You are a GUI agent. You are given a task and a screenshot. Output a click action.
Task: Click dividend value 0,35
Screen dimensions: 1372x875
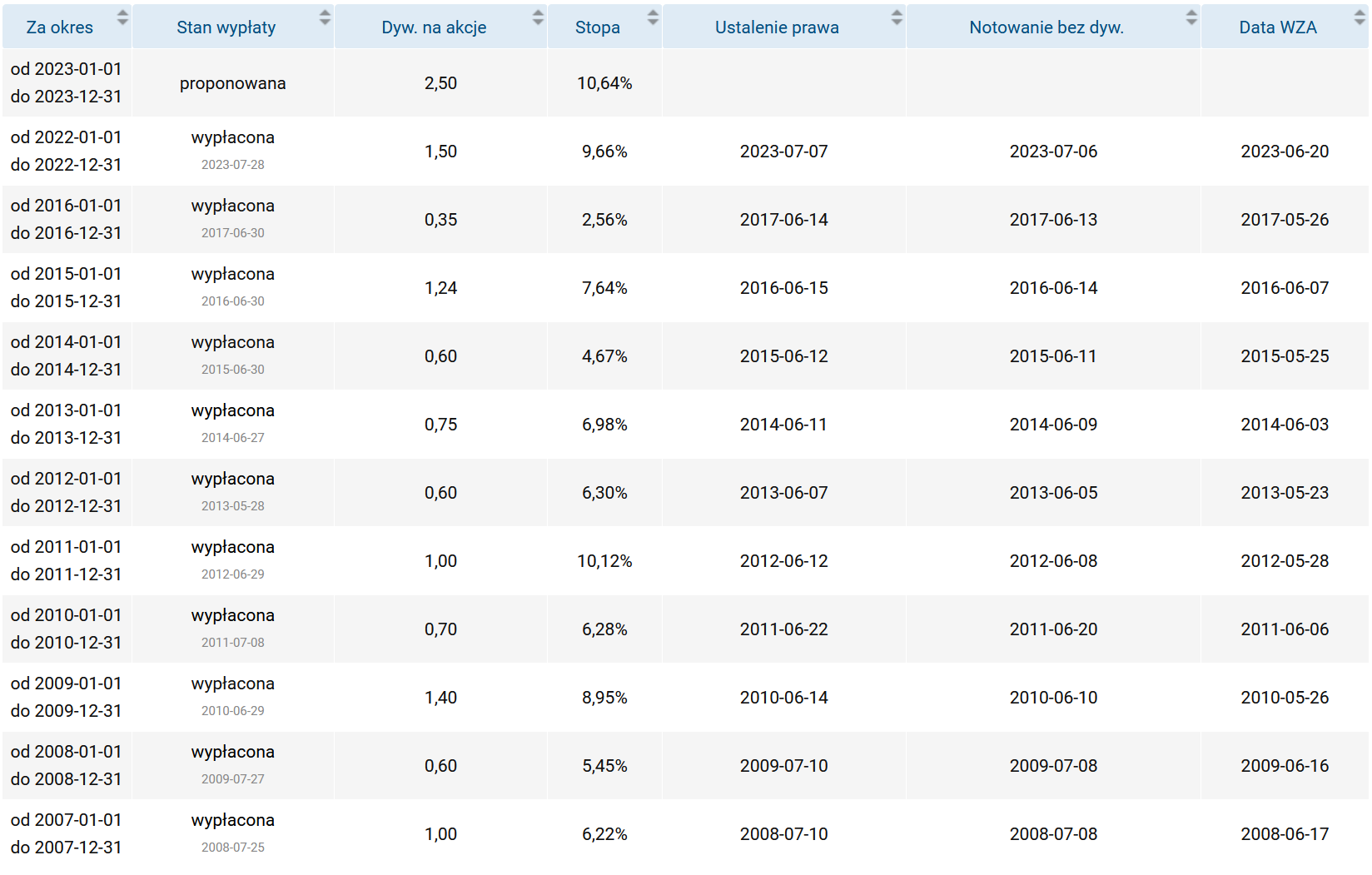pos(440,220)
